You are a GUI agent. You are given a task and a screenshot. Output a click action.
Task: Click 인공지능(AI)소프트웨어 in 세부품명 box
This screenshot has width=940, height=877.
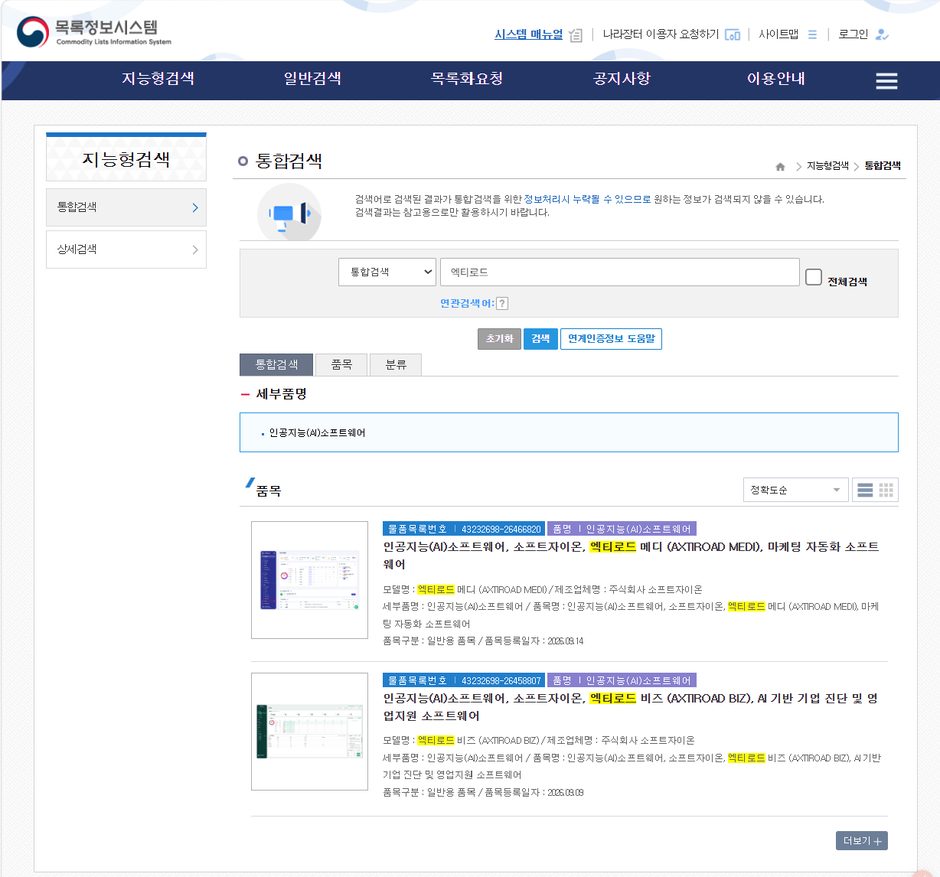click(317, 433)
